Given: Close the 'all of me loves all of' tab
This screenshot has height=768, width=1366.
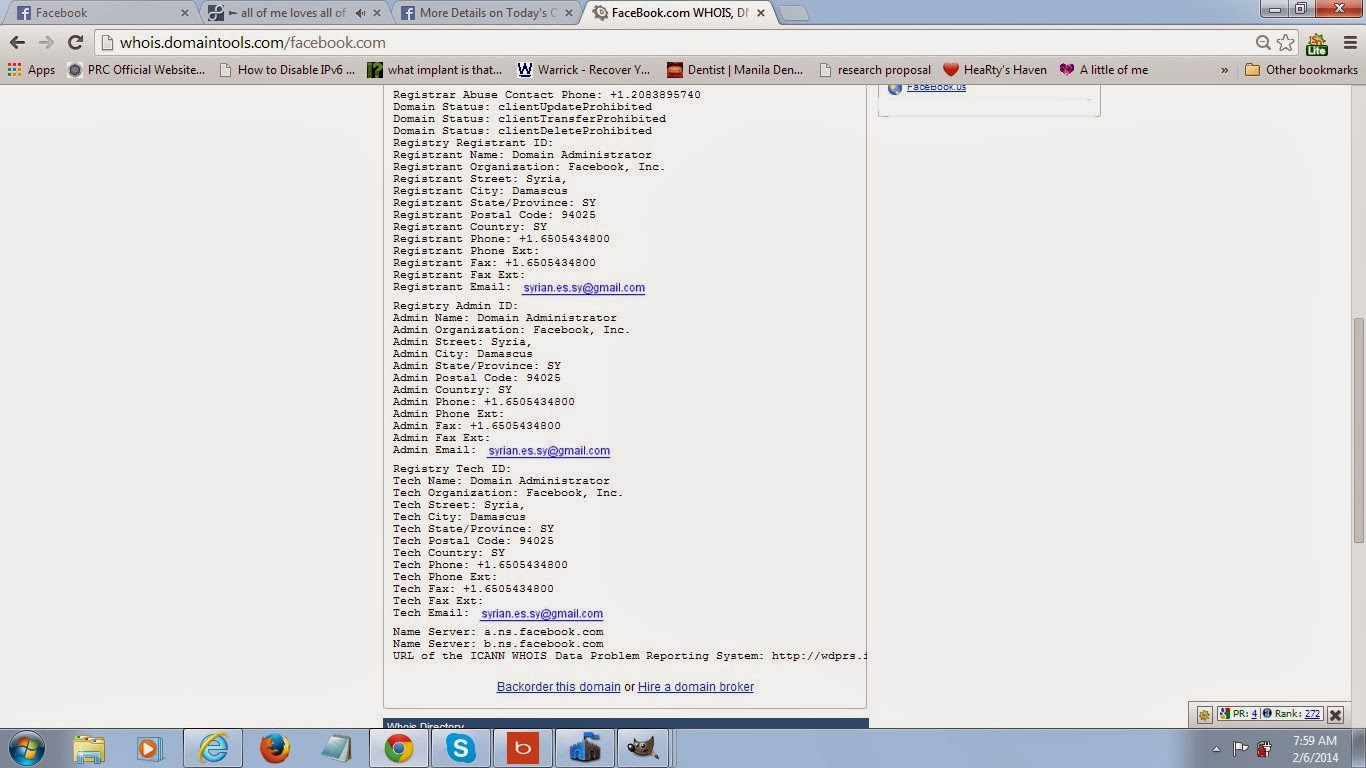Looking at the screenshot, I should coord(376,13).
